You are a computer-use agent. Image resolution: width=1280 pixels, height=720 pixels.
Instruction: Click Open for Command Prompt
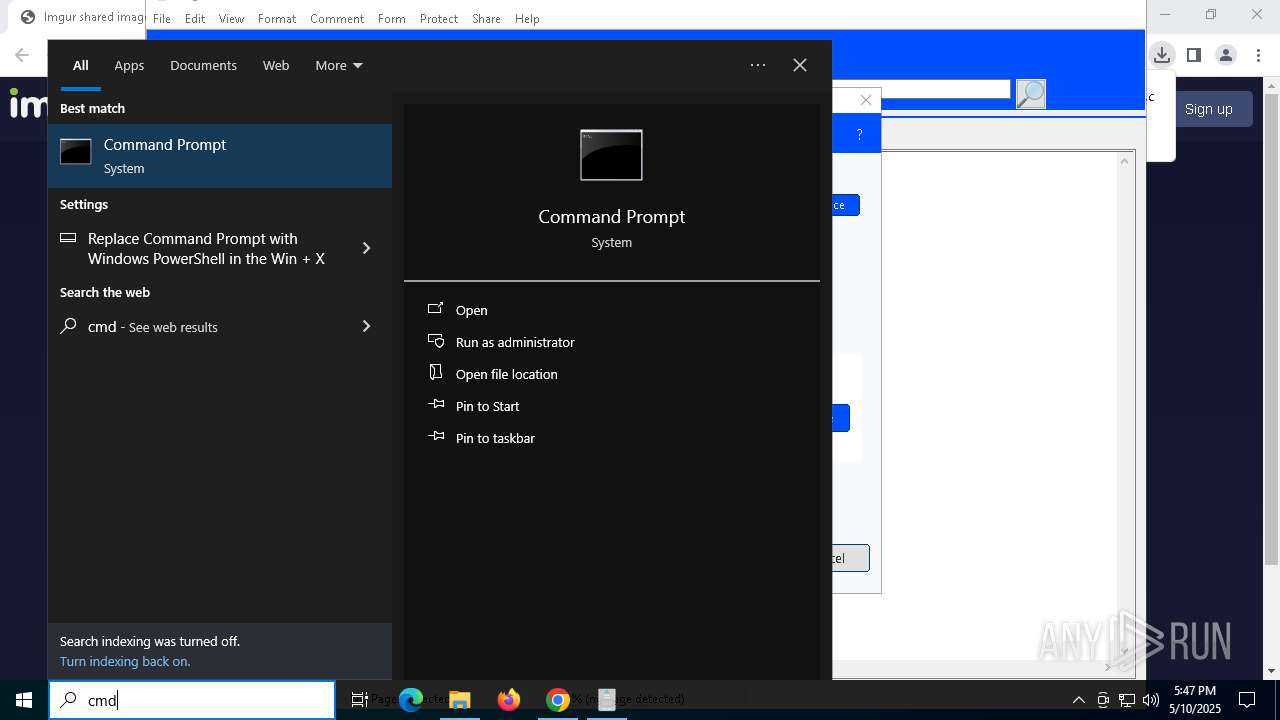pos(471,310)
